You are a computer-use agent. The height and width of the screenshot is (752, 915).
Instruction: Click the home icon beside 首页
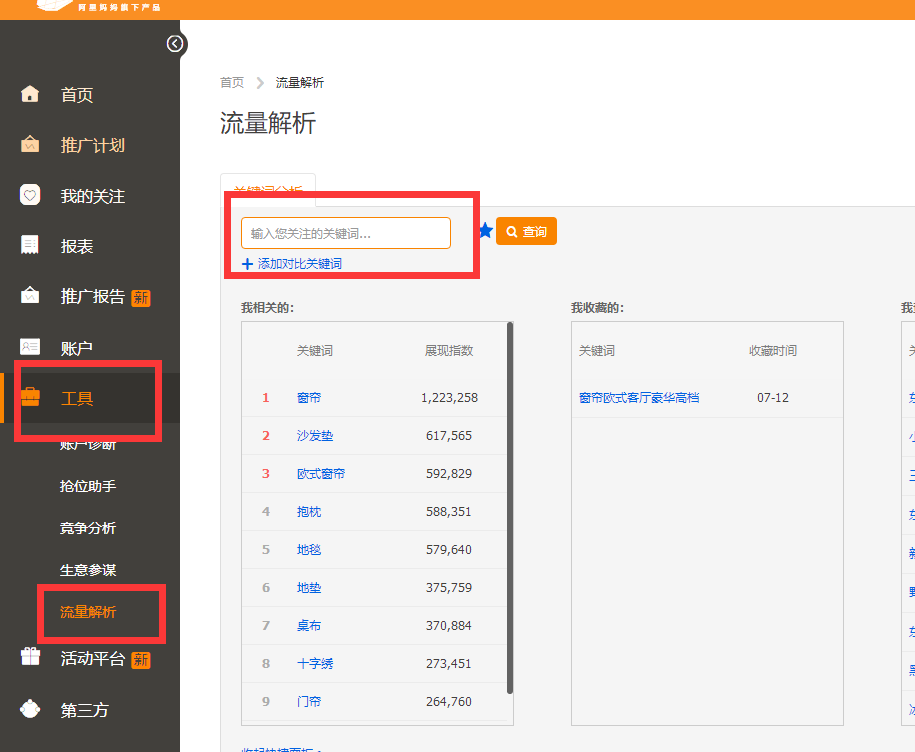30,95
